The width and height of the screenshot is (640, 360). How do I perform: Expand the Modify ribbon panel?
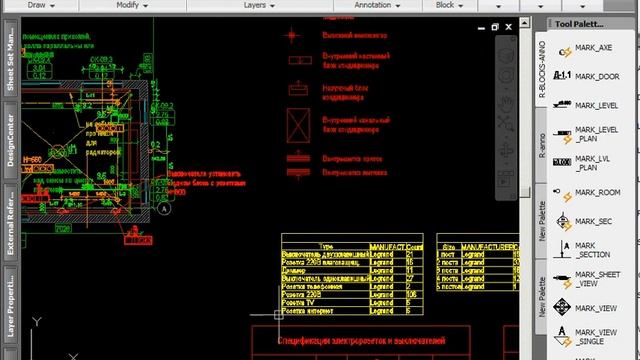(132, 5)
